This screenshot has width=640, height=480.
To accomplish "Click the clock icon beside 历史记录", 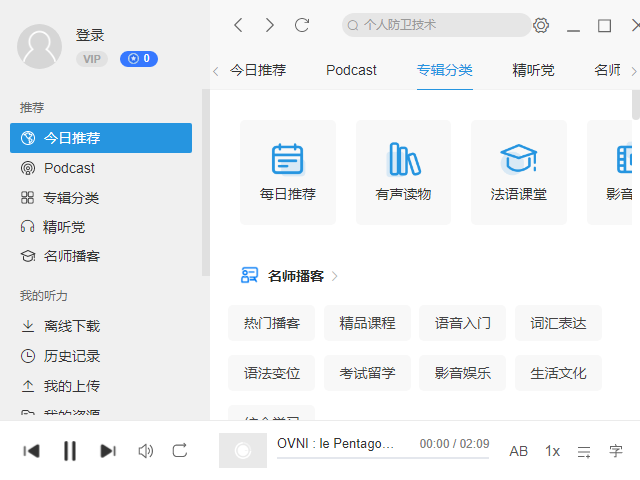I will pos(28,356).
